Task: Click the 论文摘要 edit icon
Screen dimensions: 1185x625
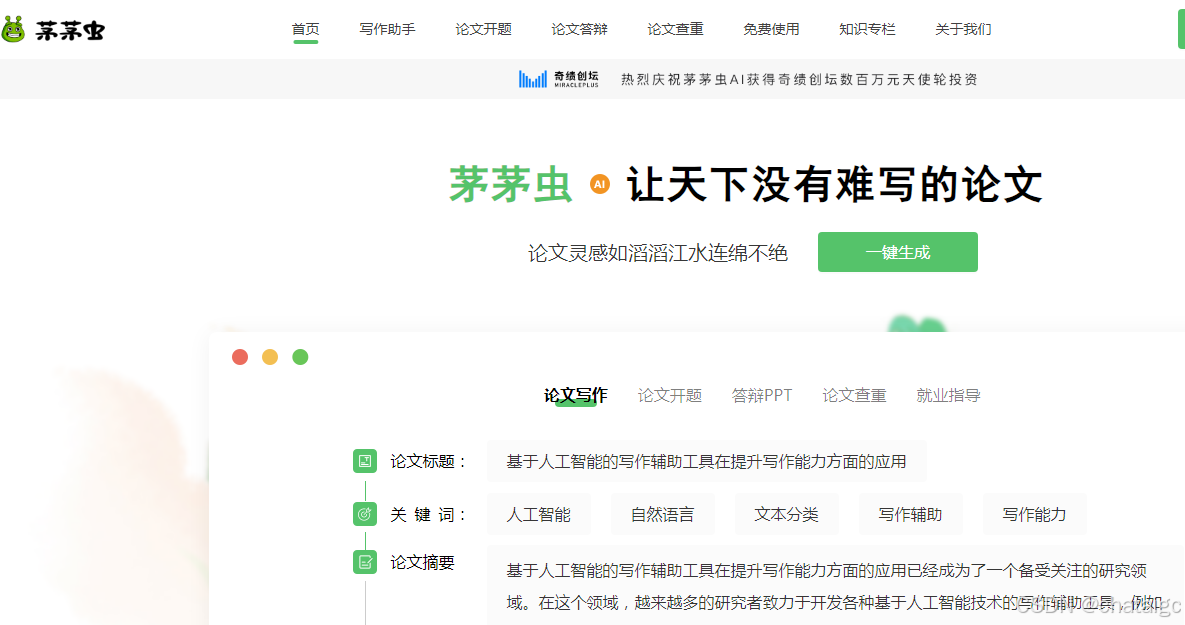Action: click(x=365, y=562)
